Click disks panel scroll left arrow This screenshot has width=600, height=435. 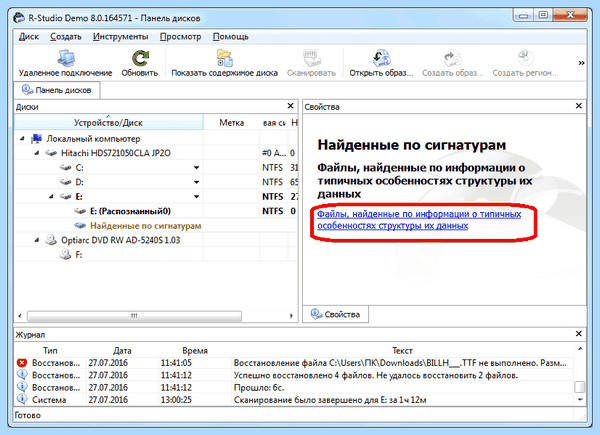click(20, 316)
